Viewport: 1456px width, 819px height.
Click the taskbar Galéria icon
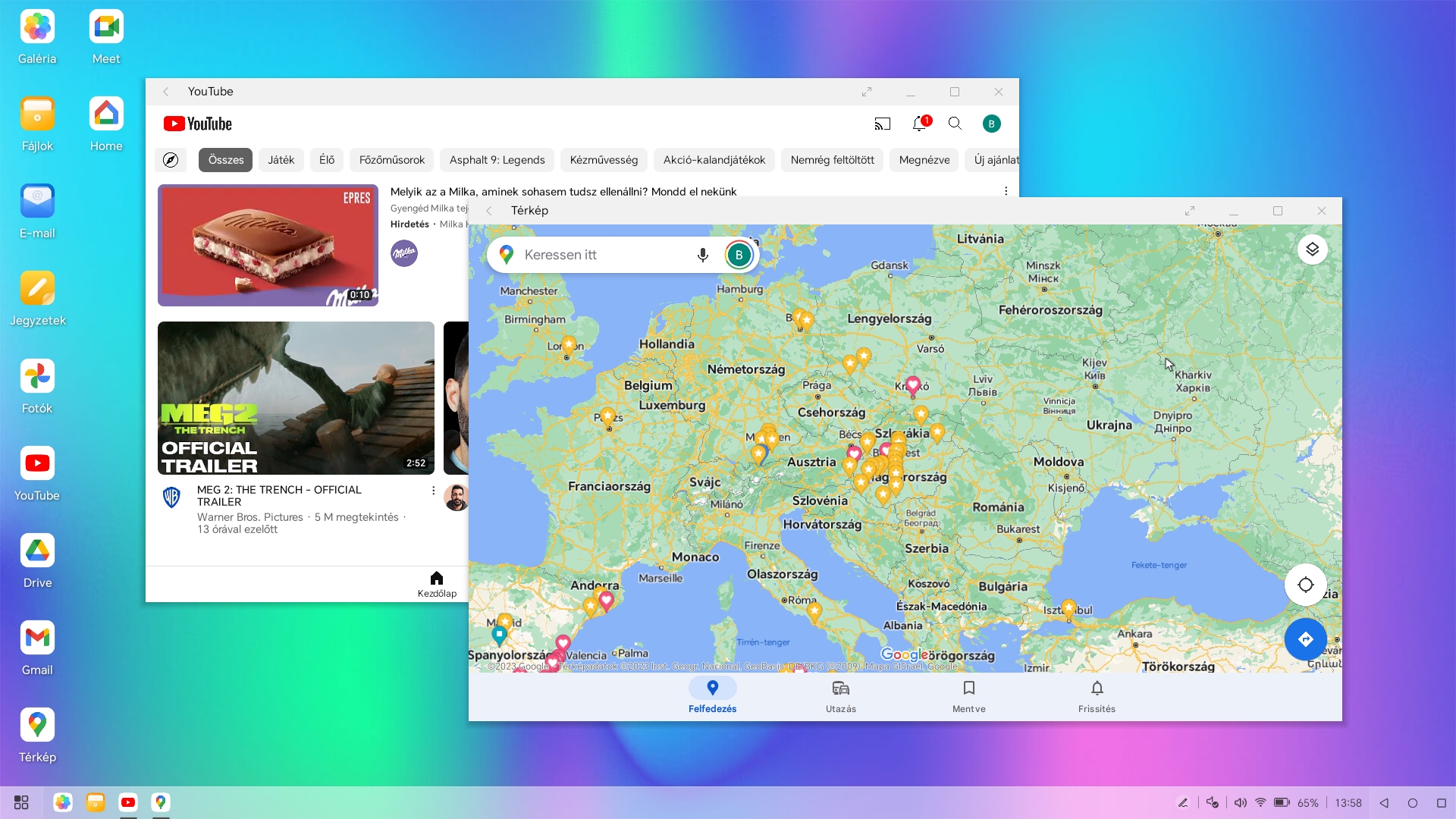click(x=63, y=802)
